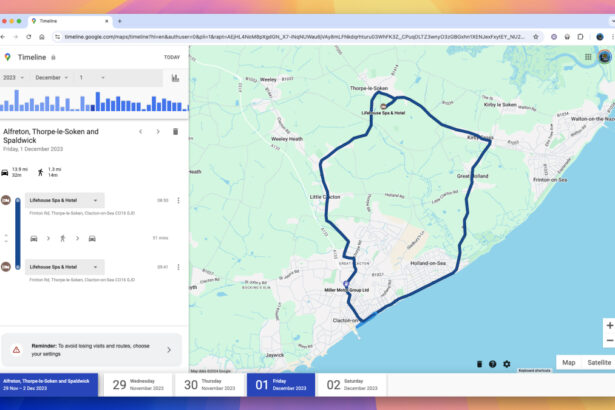Bookmark page with the star icon
The height and width of the screenshot is (410, 615).
(x=536, y=37)
